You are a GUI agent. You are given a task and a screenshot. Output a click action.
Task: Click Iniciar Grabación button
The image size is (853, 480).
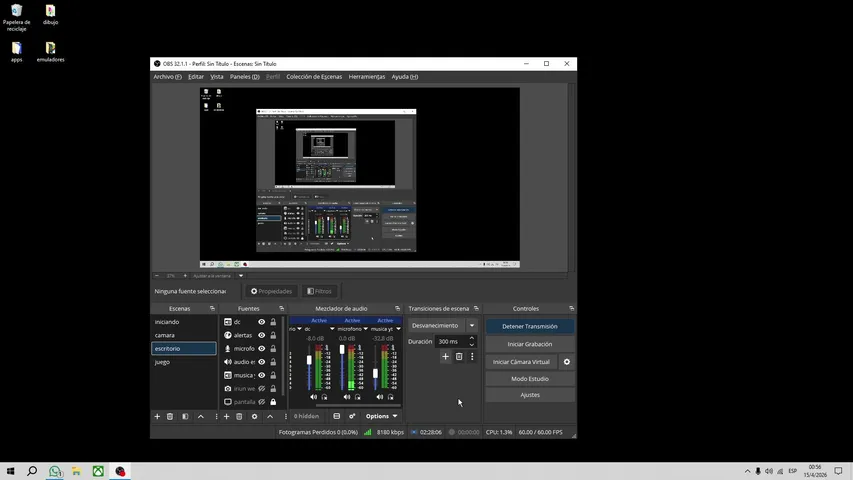coord(530,344)
